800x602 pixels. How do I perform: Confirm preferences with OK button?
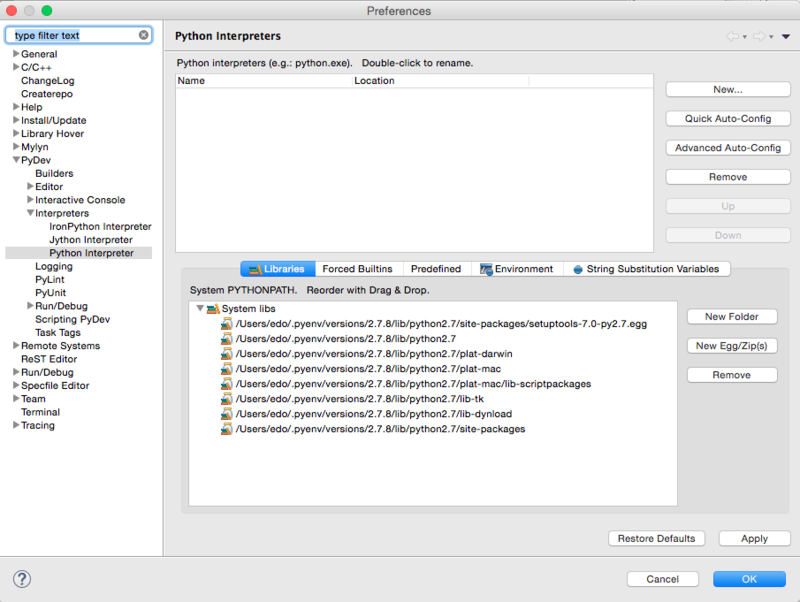[749, 579]
